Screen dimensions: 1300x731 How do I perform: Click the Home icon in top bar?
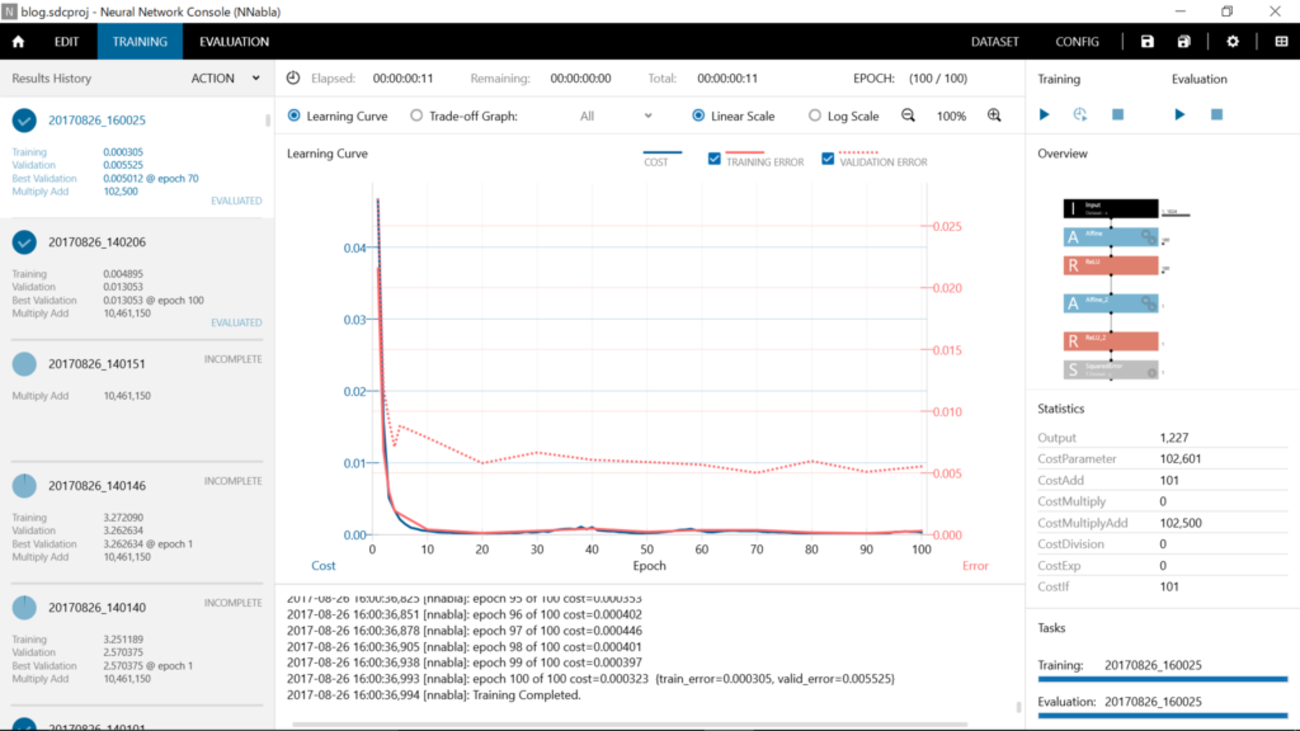pyautogui.click(x=18, y=42)
